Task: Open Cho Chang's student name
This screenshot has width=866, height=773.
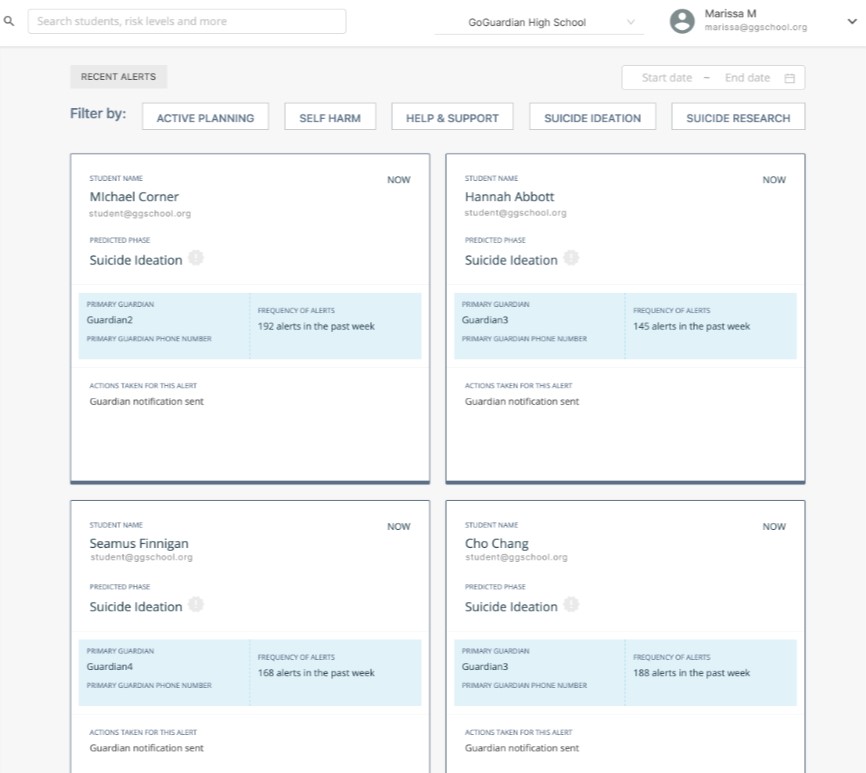Action: tap(497, 544)
